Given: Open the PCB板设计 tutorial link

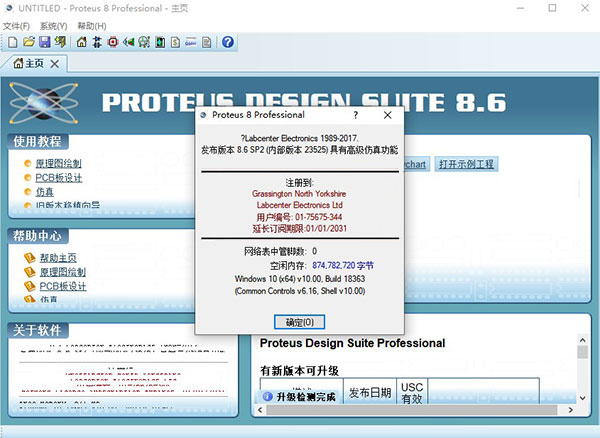Looking at the screenshot, I should point(59,178).
